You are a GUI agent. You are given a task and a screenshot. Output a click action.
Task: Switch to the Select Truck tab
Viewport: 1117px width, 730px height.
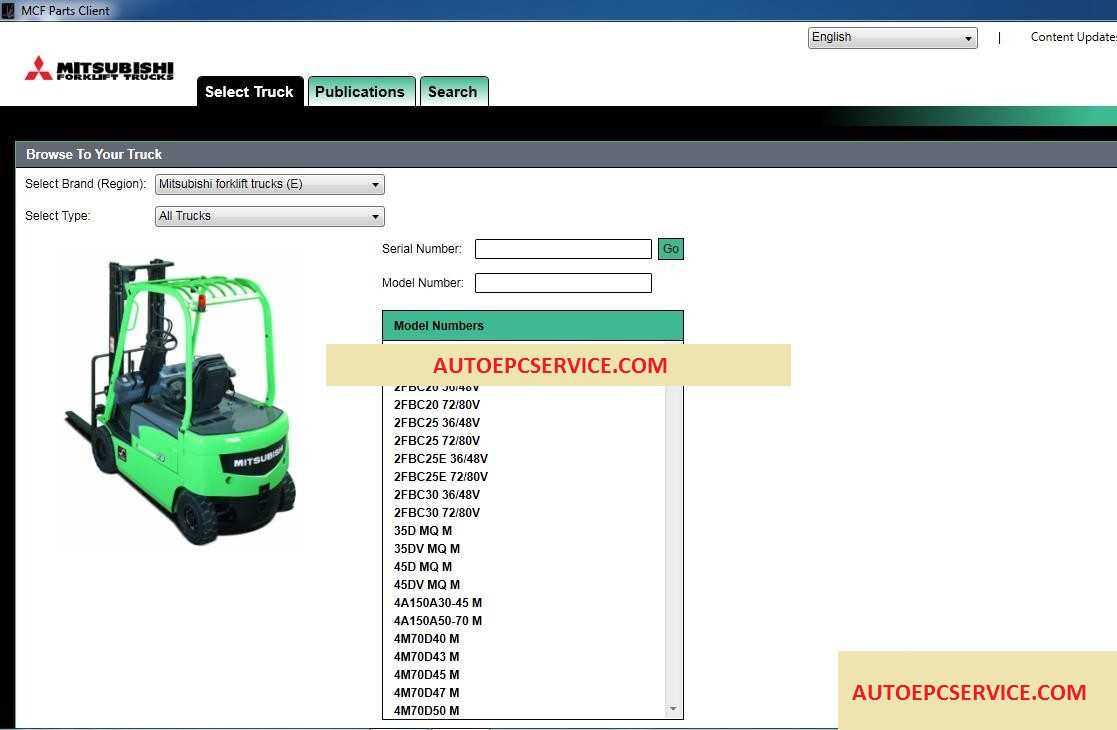249,92
